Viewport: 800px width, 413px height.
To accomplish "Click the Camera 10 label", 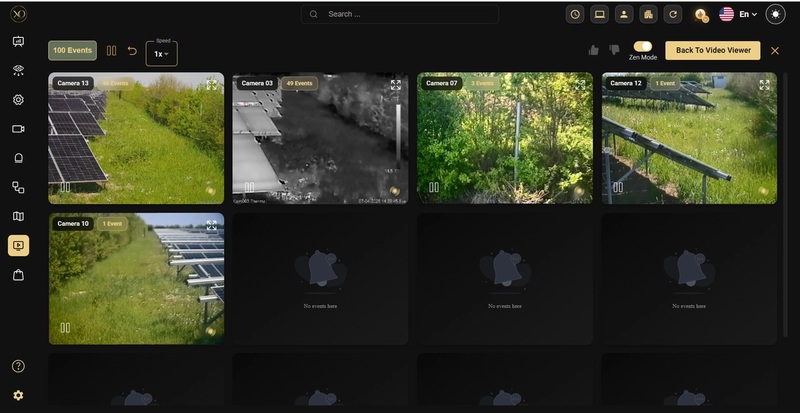I will point(72,224).
